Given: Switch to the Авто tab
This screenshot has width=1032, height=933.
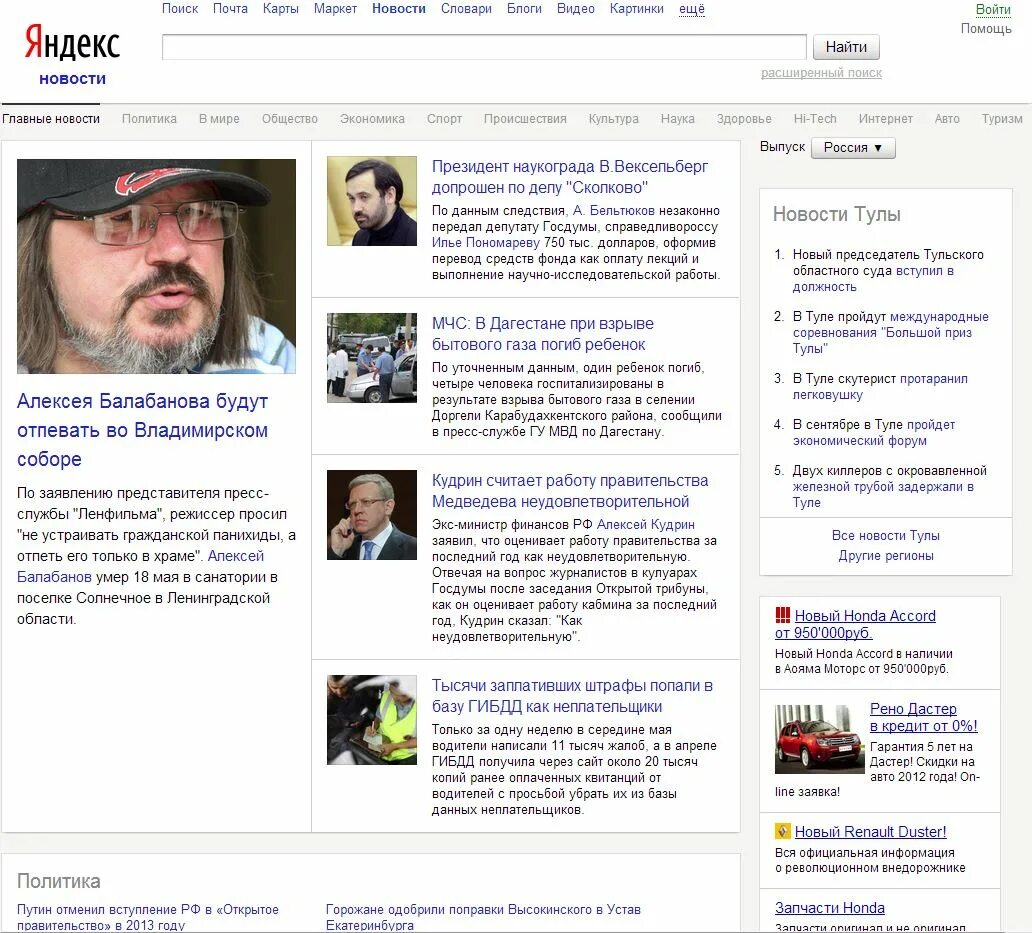Looking at the screenshot, I should point(947,119).
